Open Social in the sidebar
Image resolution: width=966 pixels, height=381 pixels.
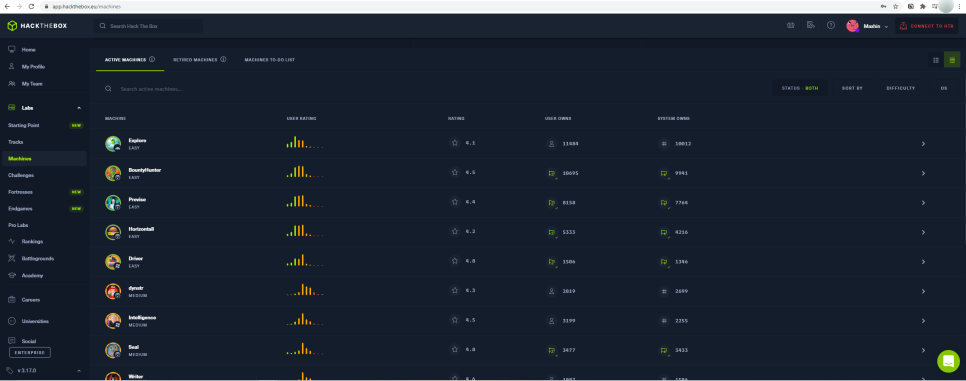pyautogui.click(x=28, y=341)
